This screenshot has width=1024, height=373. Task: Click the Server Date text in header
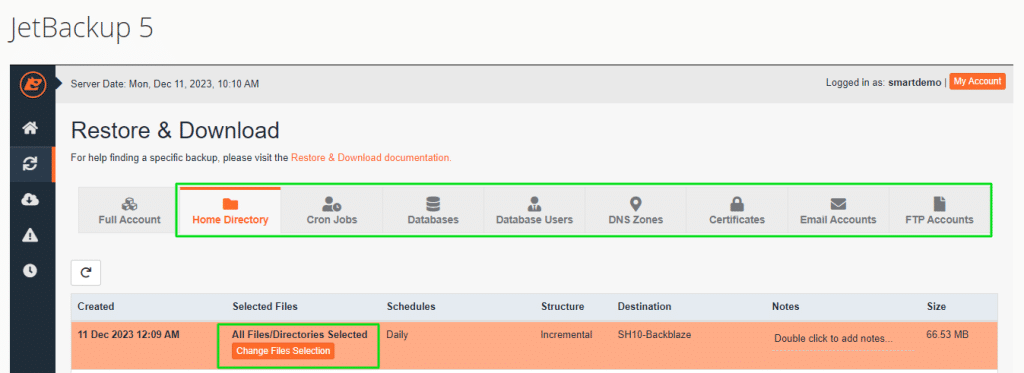(165, 84)
